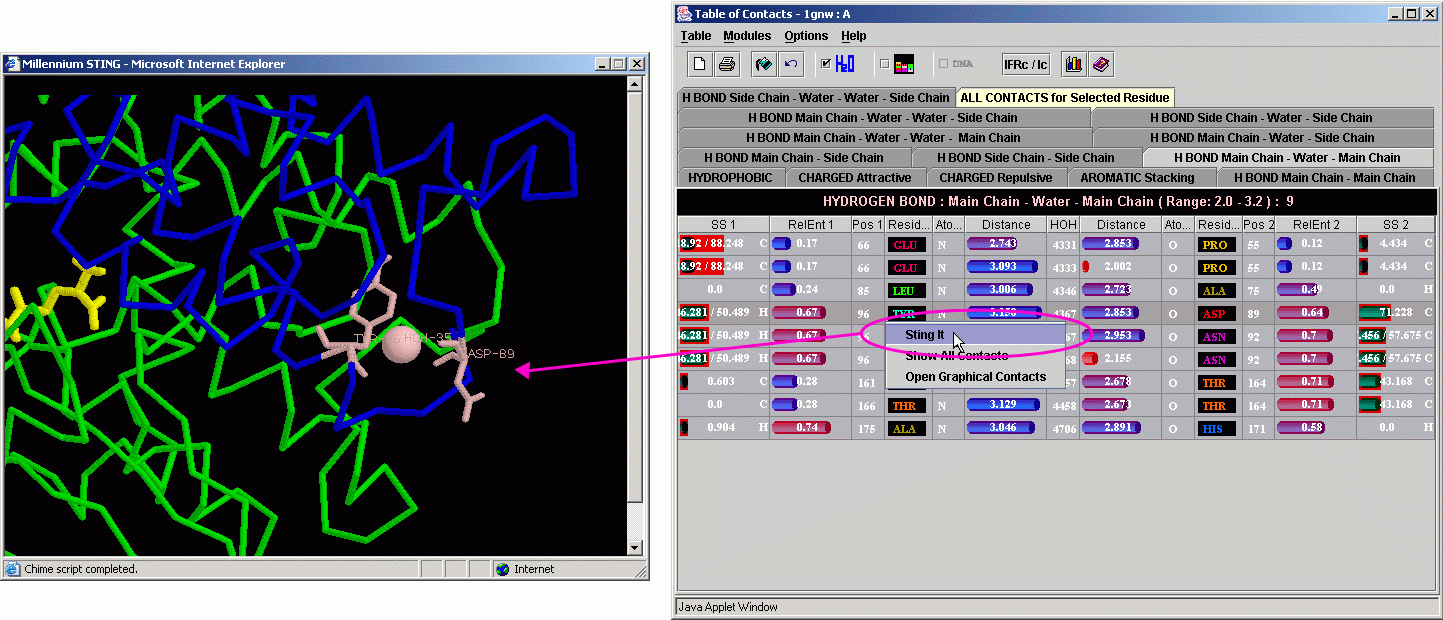The width and height of the screenshot is (1443, 620).
Task: Switch to ALL CONTACTS for Selected Residue tab
Action: click(x=1064, y=98)
